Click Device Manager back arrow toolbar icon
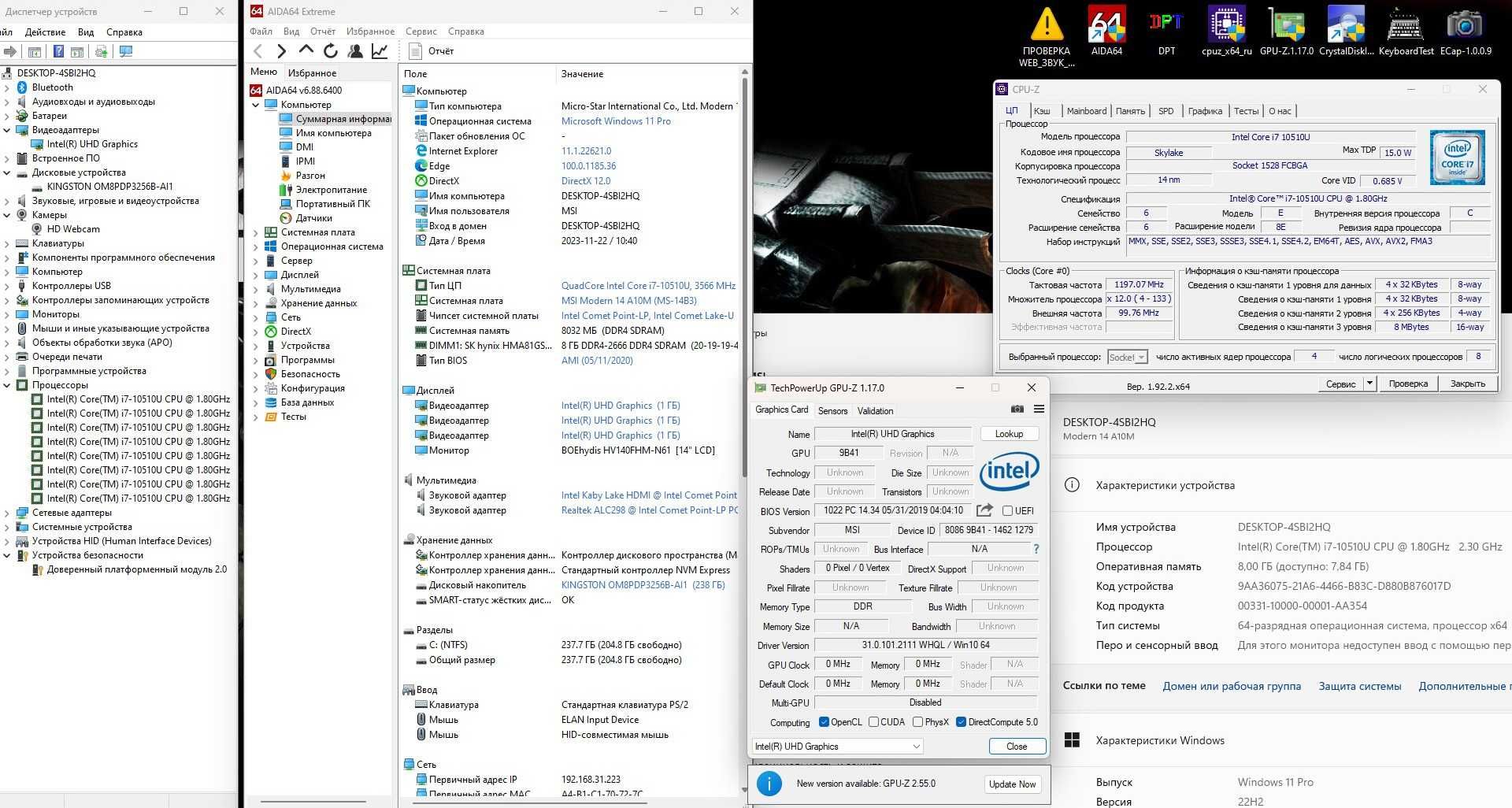 [x=10, y=52]
